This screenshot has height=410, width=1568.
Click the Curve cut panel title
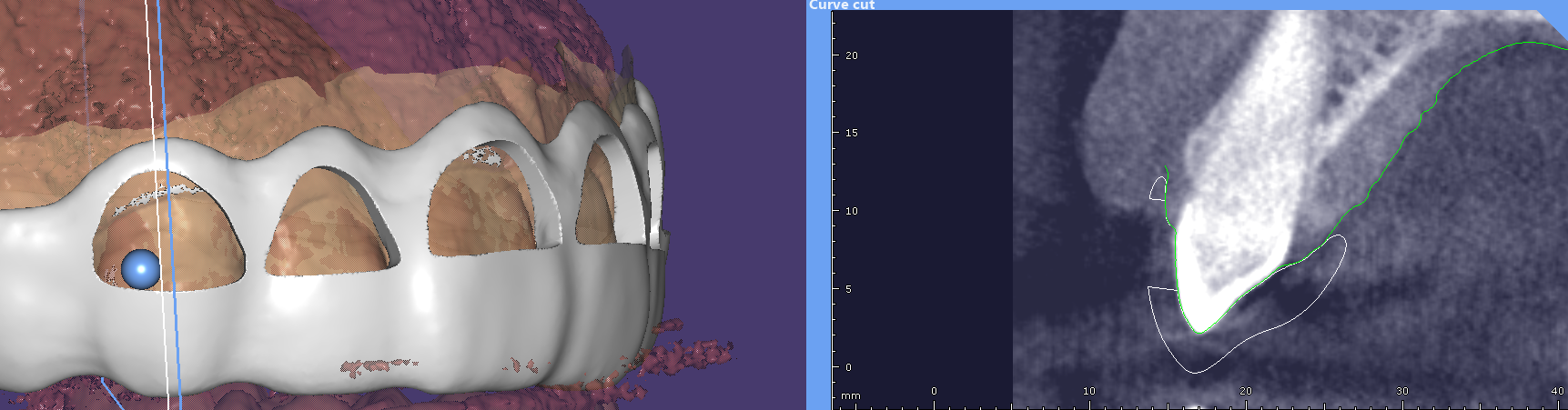(842, 5)
